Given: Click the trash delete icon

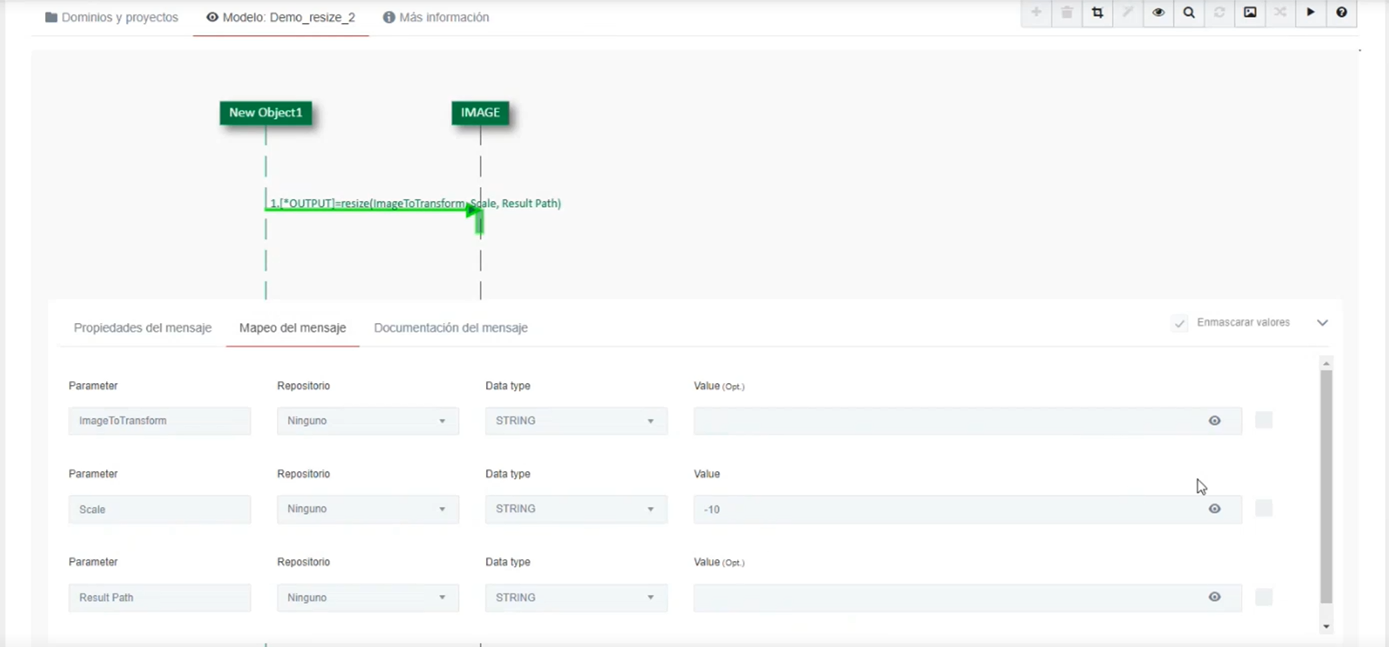Looking at the screenshot, I should (x=1067, y=13).
